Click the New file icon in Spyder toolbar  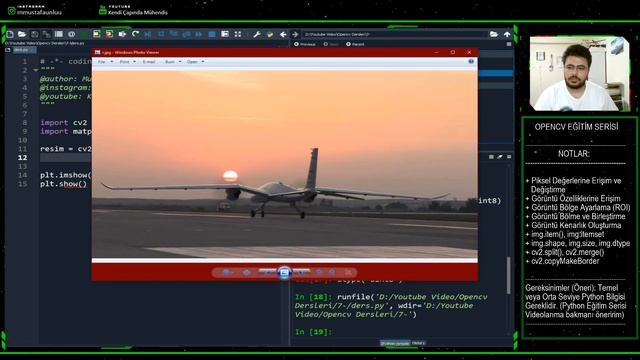[10, 35]
